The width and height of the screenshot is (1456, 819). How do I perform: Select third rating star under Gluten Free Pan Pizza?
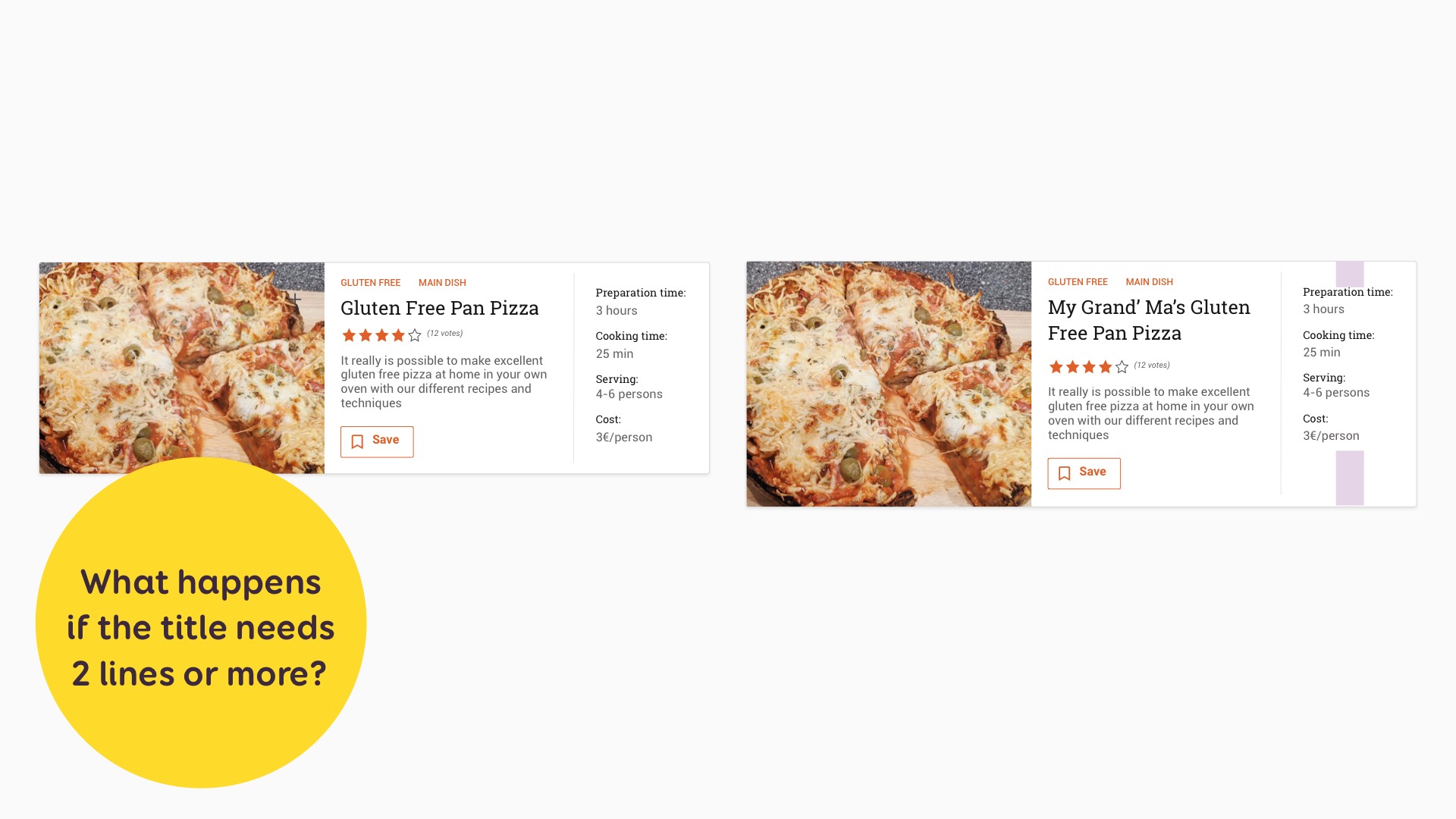click(382, 335)
